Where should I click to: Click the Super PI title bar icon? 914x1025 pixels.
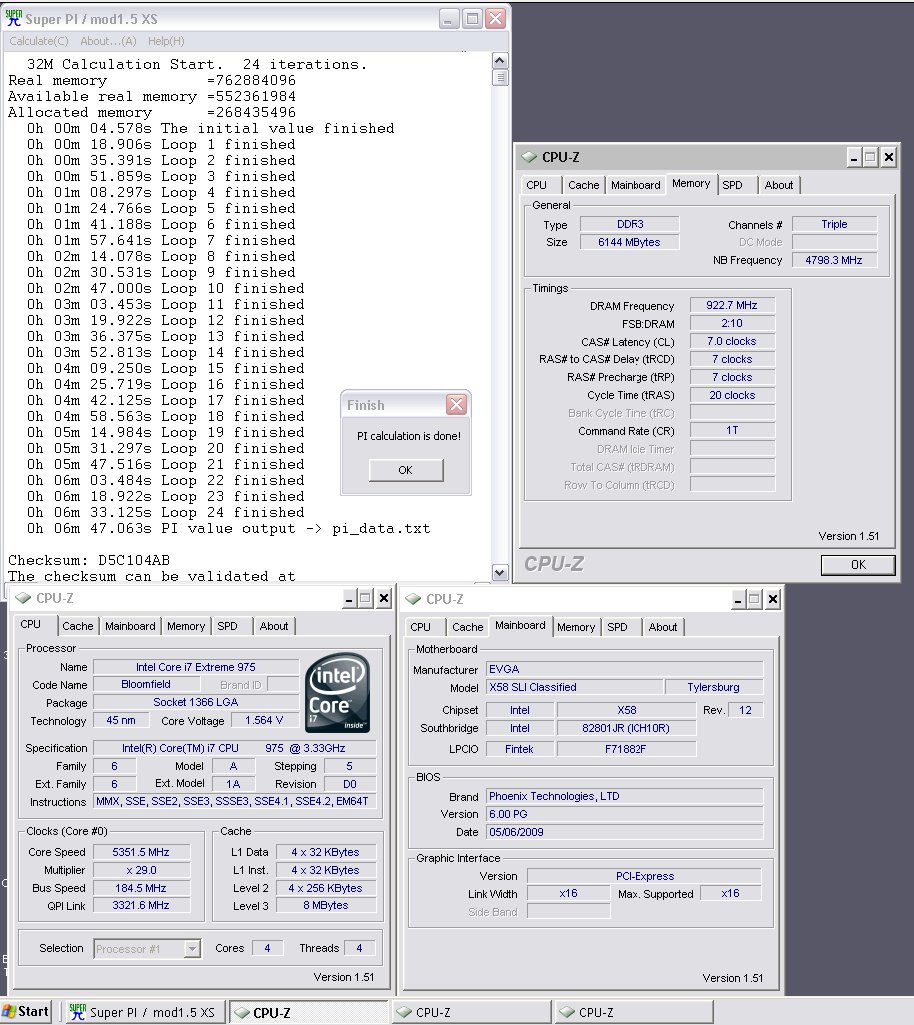coord(14,18)
